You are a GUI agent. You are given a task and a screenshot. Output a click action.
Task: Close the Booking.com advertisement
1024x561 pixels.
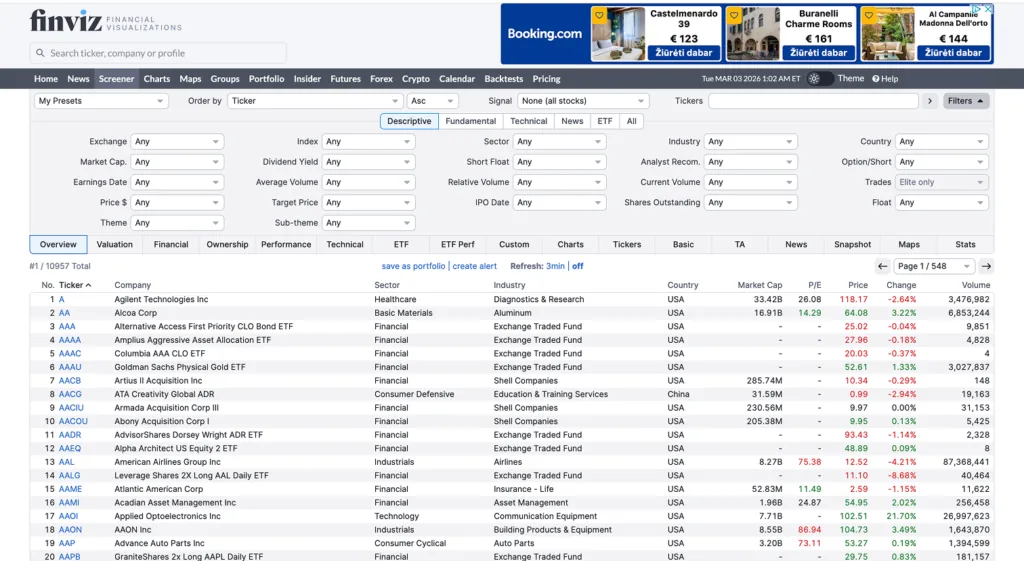tap(988, 9)
